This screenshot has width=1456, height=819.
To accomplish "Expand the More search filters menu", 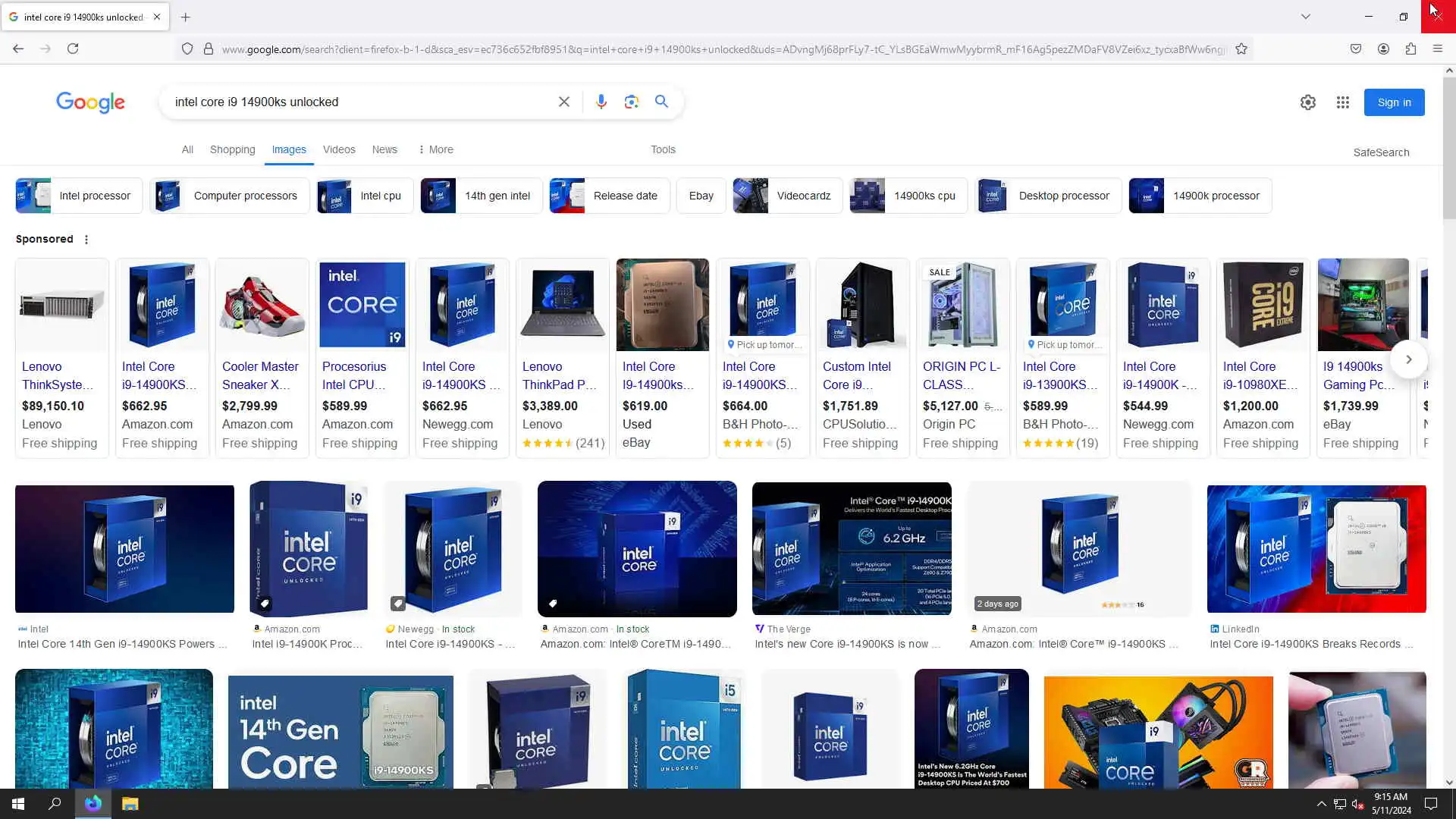I will pos(436,149).
